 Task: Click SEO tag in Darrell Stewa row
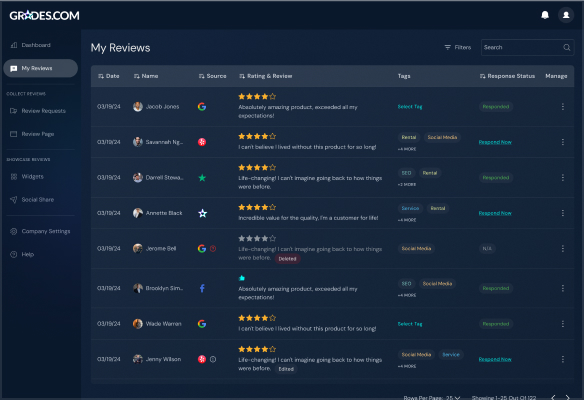(x=406, y=173)
